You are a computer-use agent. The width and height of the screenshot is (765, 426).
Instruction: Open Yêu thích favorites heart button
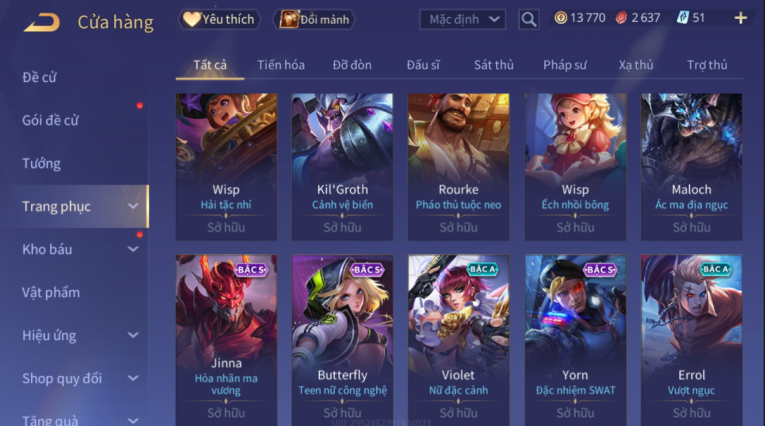click(219, 20)
